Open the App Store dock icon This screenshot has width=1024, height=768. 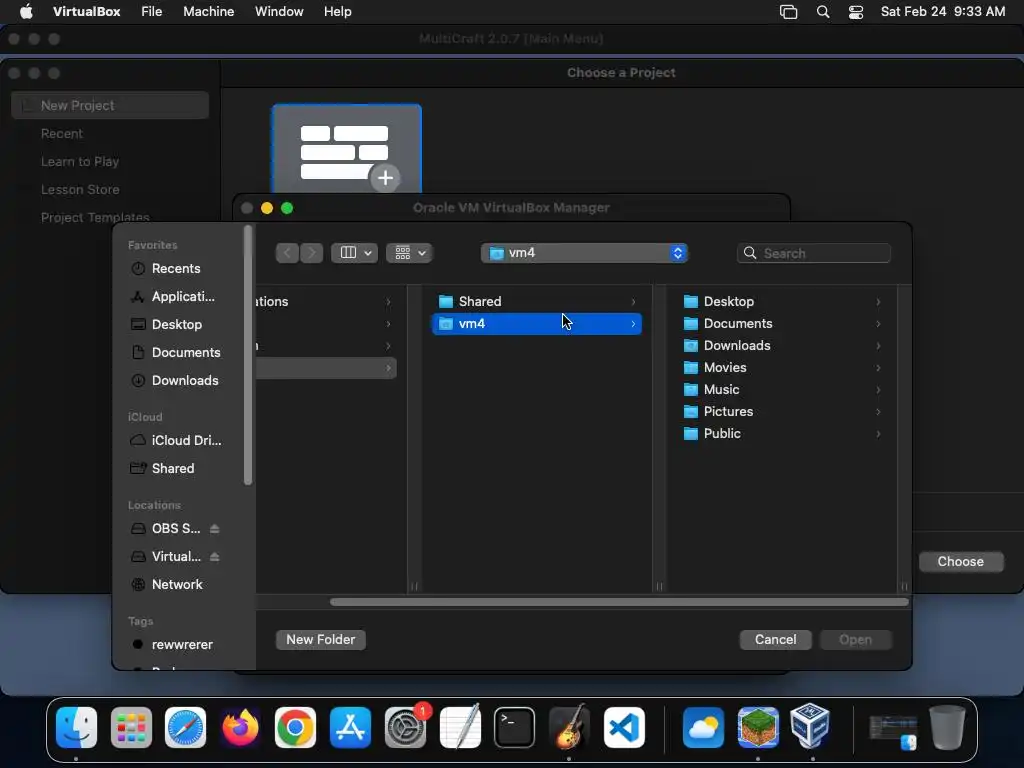[350, 727]
